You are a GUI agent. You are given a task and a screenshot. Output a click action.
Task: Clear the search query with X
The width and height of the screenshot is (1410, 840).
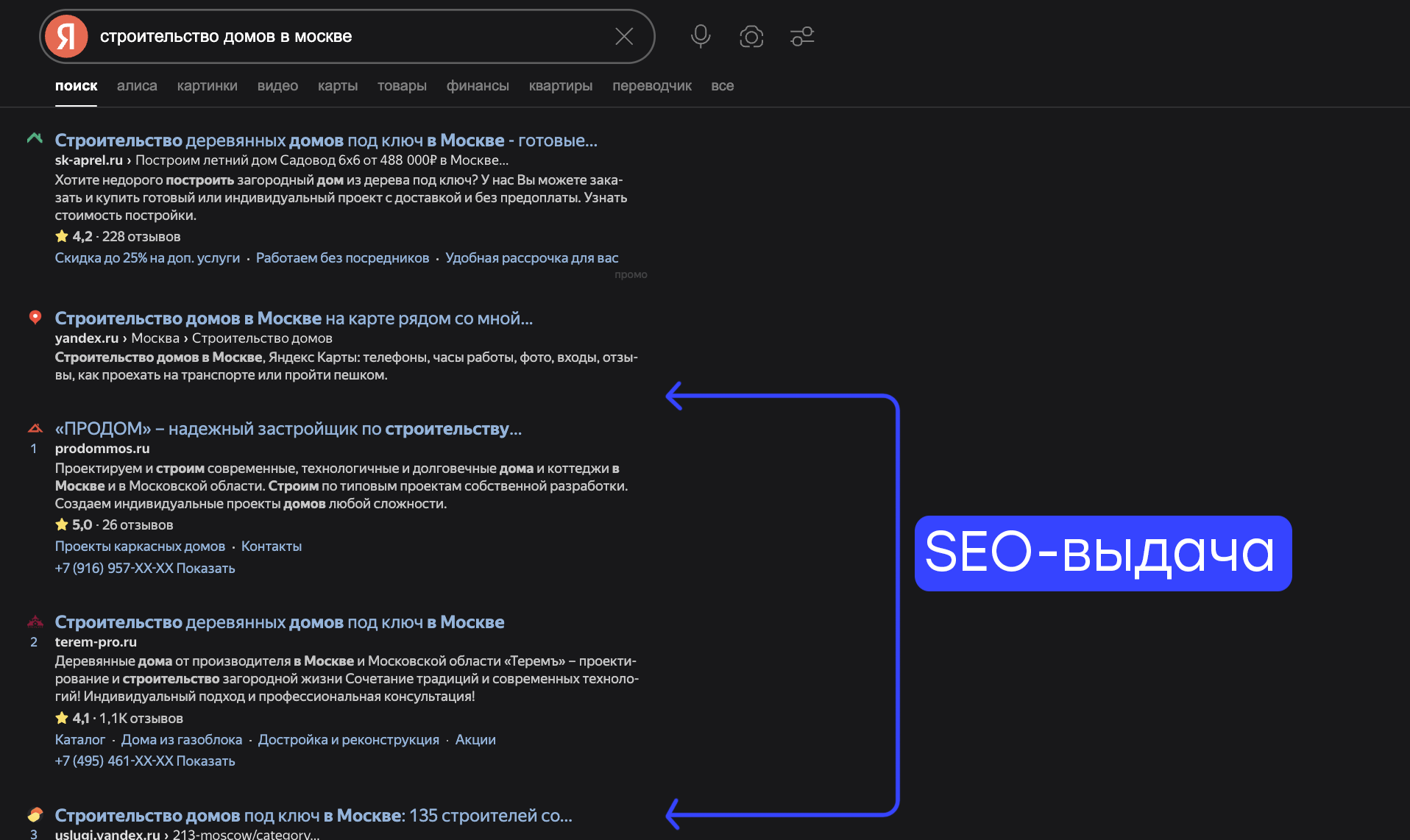[624, 37]
